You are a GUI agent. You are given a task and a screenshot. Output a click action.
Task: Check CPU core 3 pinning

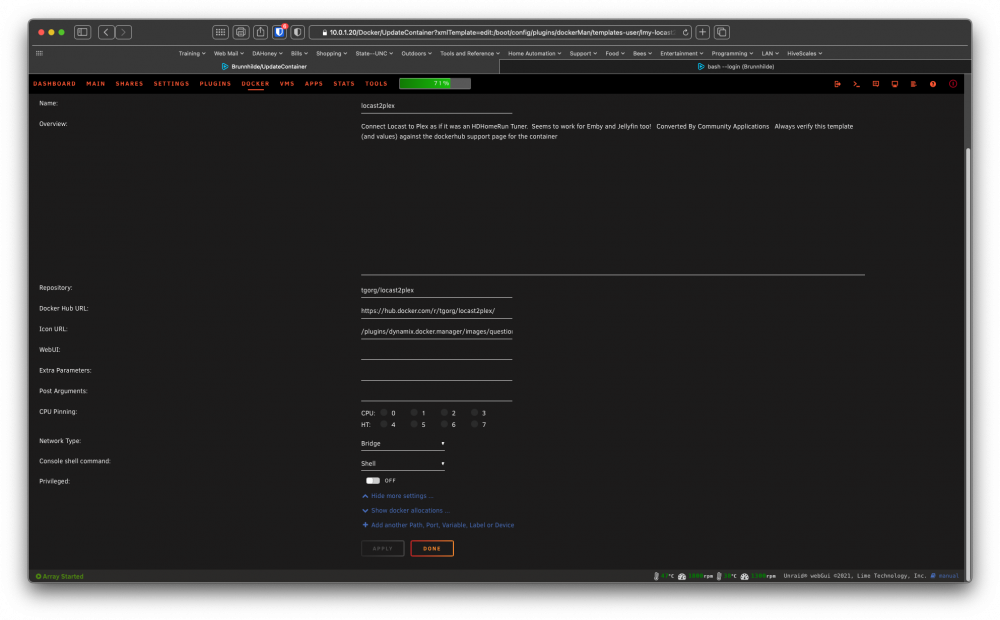(x=474, y=413)
